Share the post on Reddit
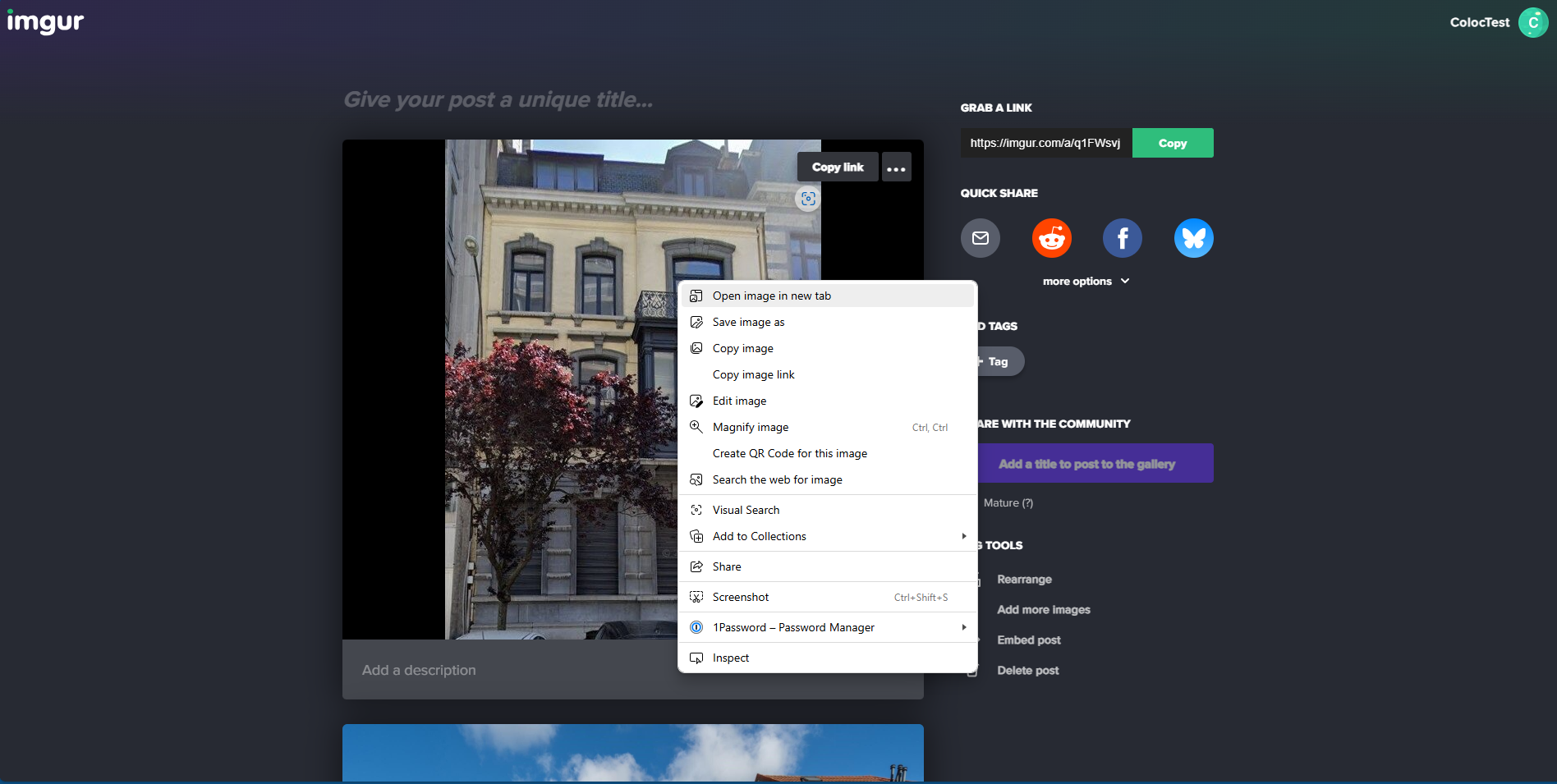 1051,238
